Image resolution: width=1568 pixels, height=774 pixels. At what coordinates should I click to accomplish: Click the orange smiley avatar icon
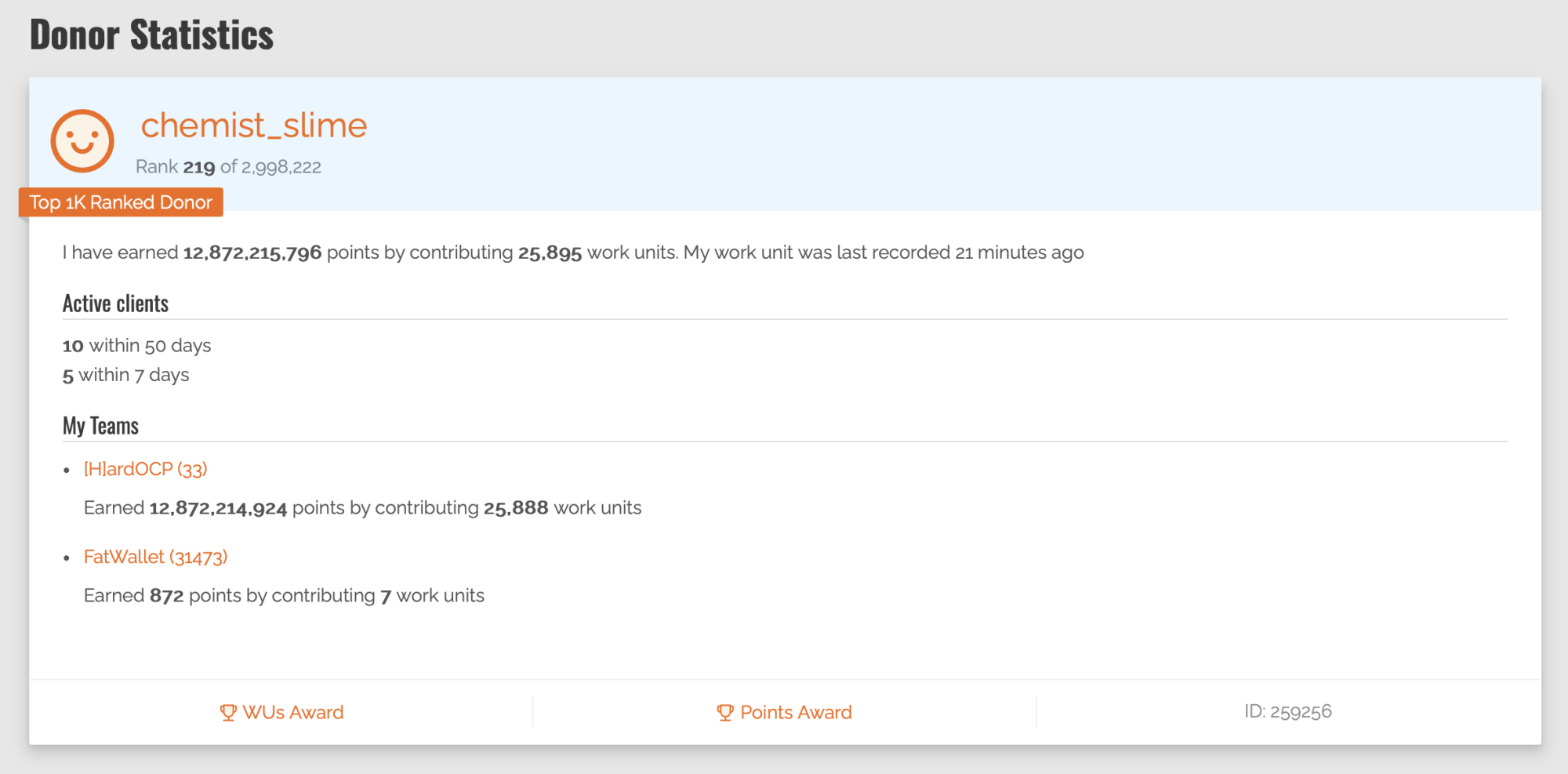tap(82, 141)
